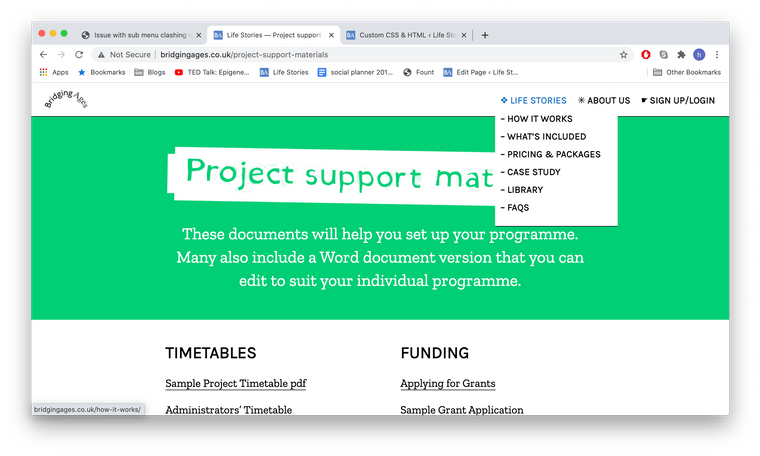Open a new browser tab
The image size is (760, 456).
pos(485,34)
